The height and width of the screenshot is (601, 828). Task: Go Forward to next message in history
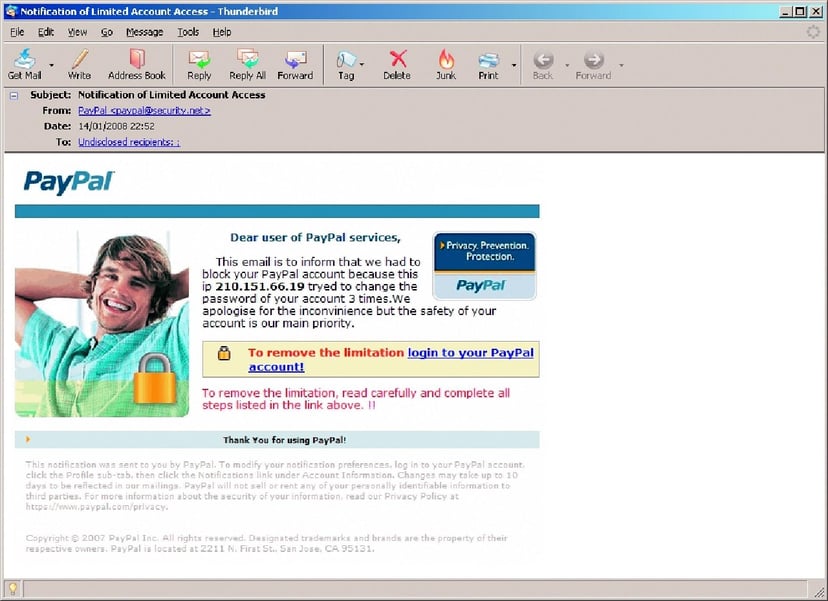pyautogui.click(x=594, y=64)
